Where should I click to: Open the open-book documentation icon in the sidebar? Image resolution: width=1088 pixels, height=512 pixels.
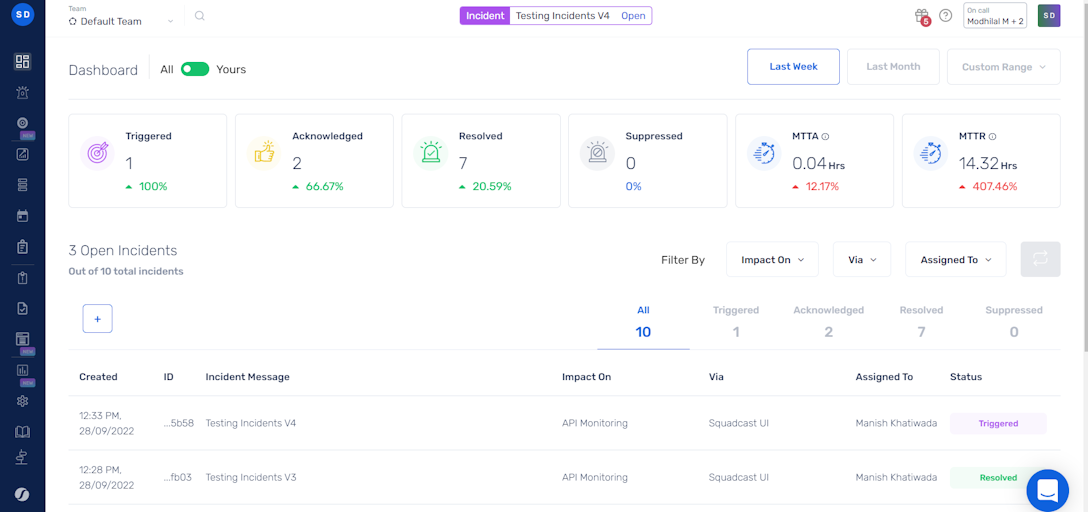click(x=22, y=432)
